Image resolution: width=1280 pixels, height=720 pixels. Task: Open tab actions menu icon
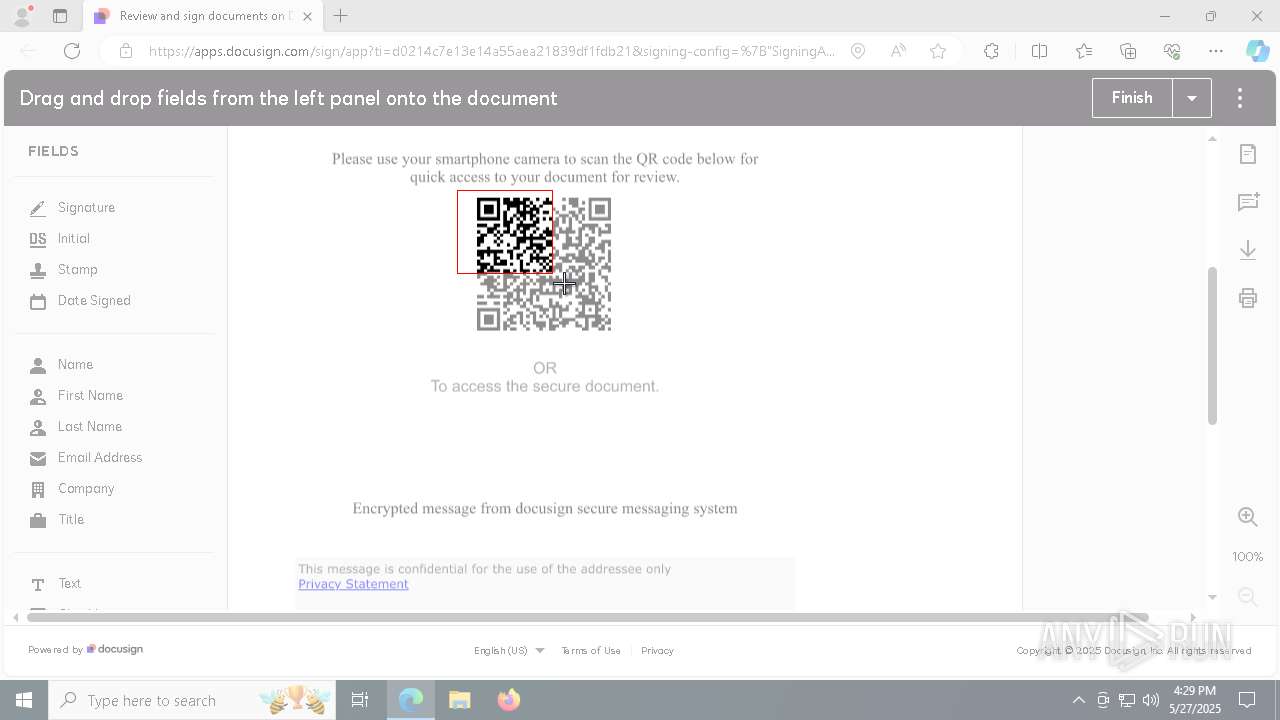tap(60, 16)
